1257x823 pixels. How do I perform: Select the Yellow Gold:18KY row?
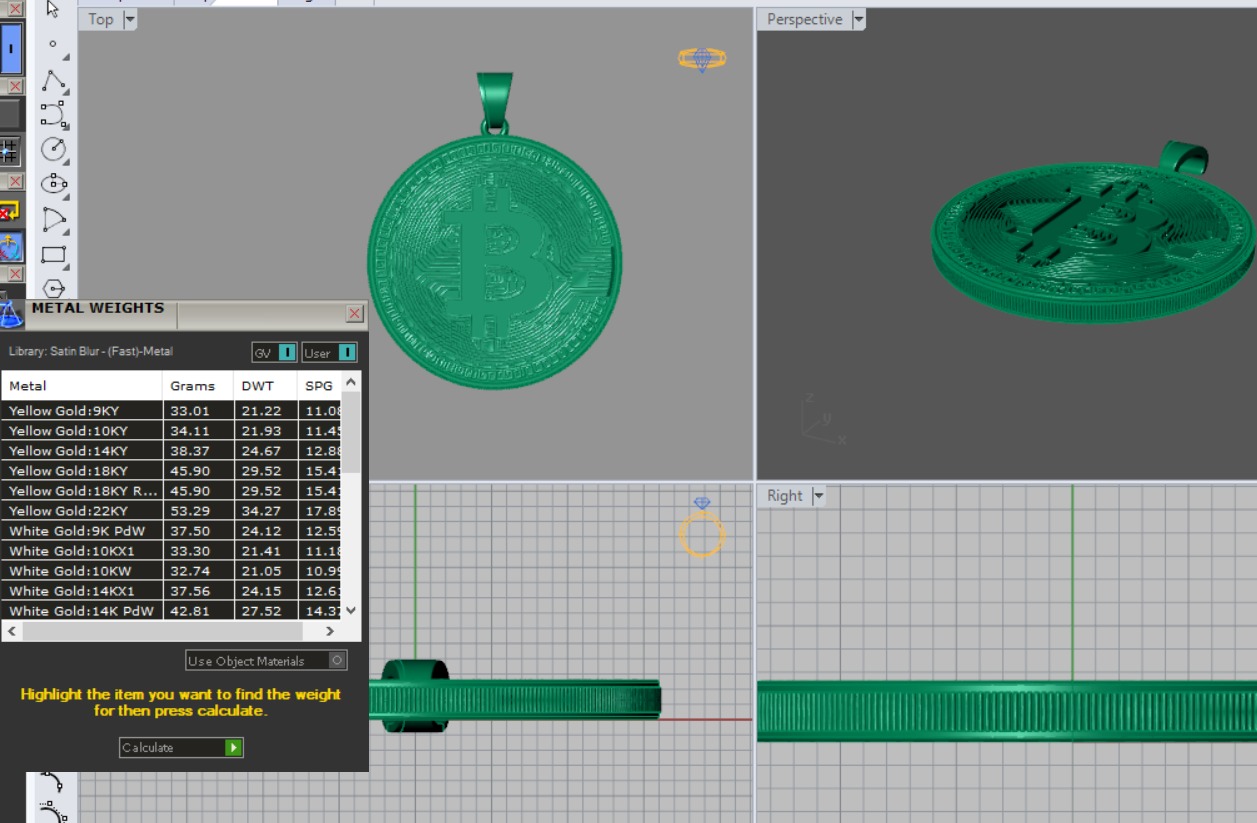tap(171, 471)
